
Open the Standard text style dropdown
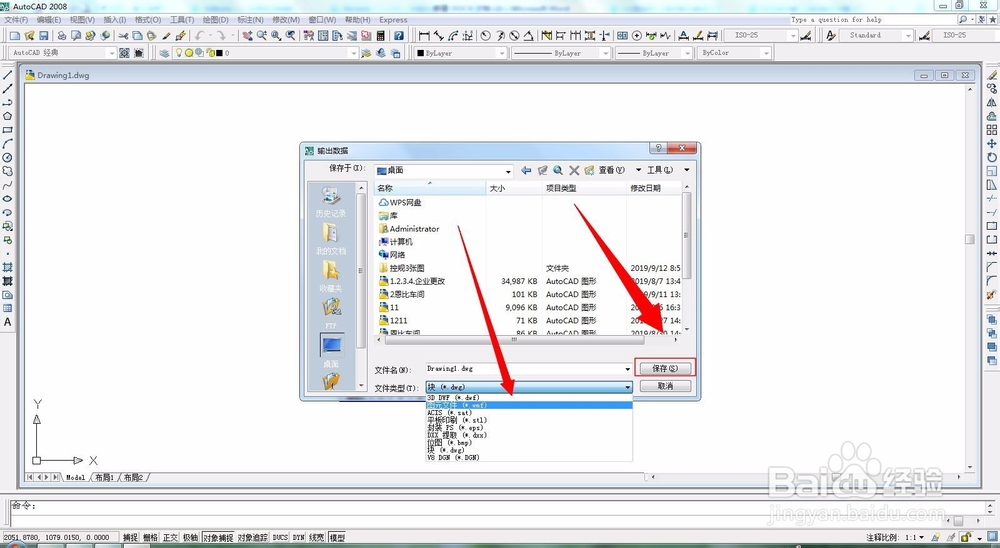coord(876,36)
